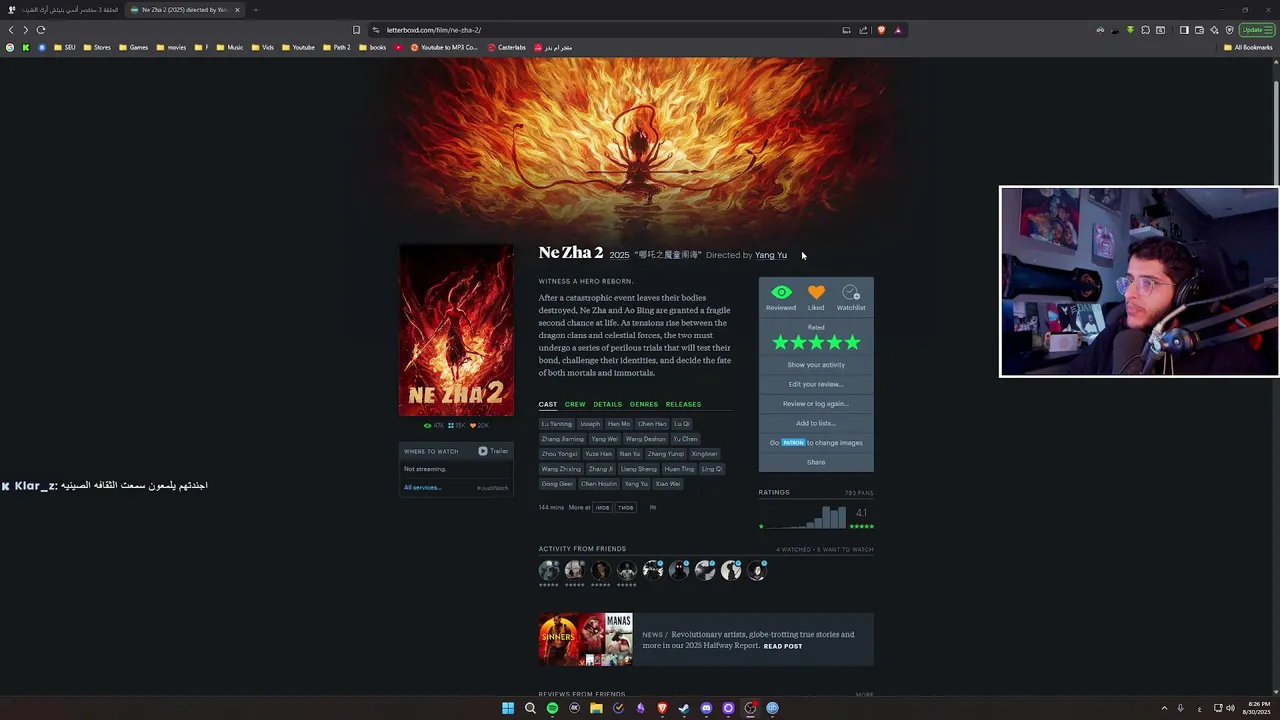Open the IMDB link
The height and width of the screenshot is (720, 1280).
pyautogui.click(x=602, y=508)
